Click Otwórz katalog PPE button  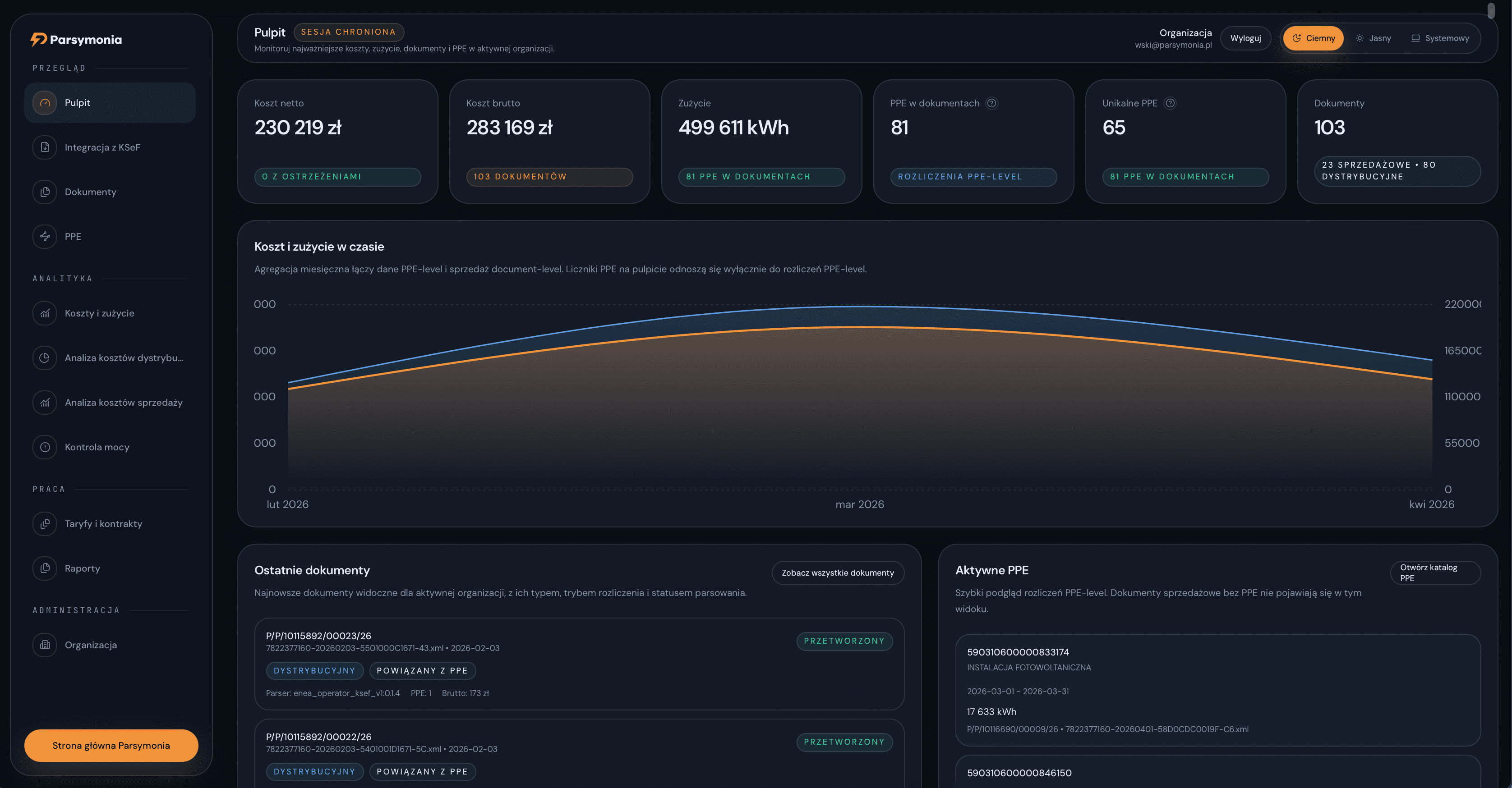1435,573
